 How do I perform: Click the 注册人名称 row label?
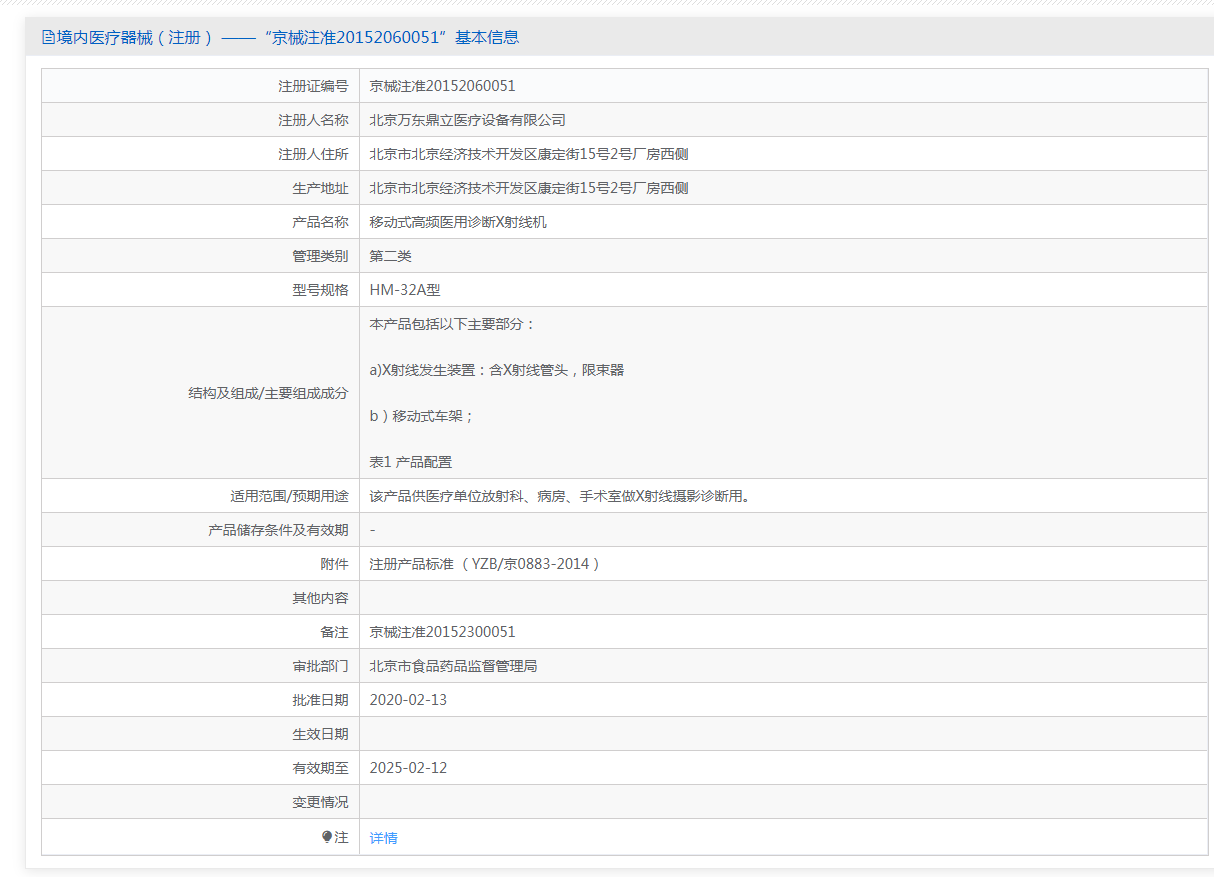(313, 120)
